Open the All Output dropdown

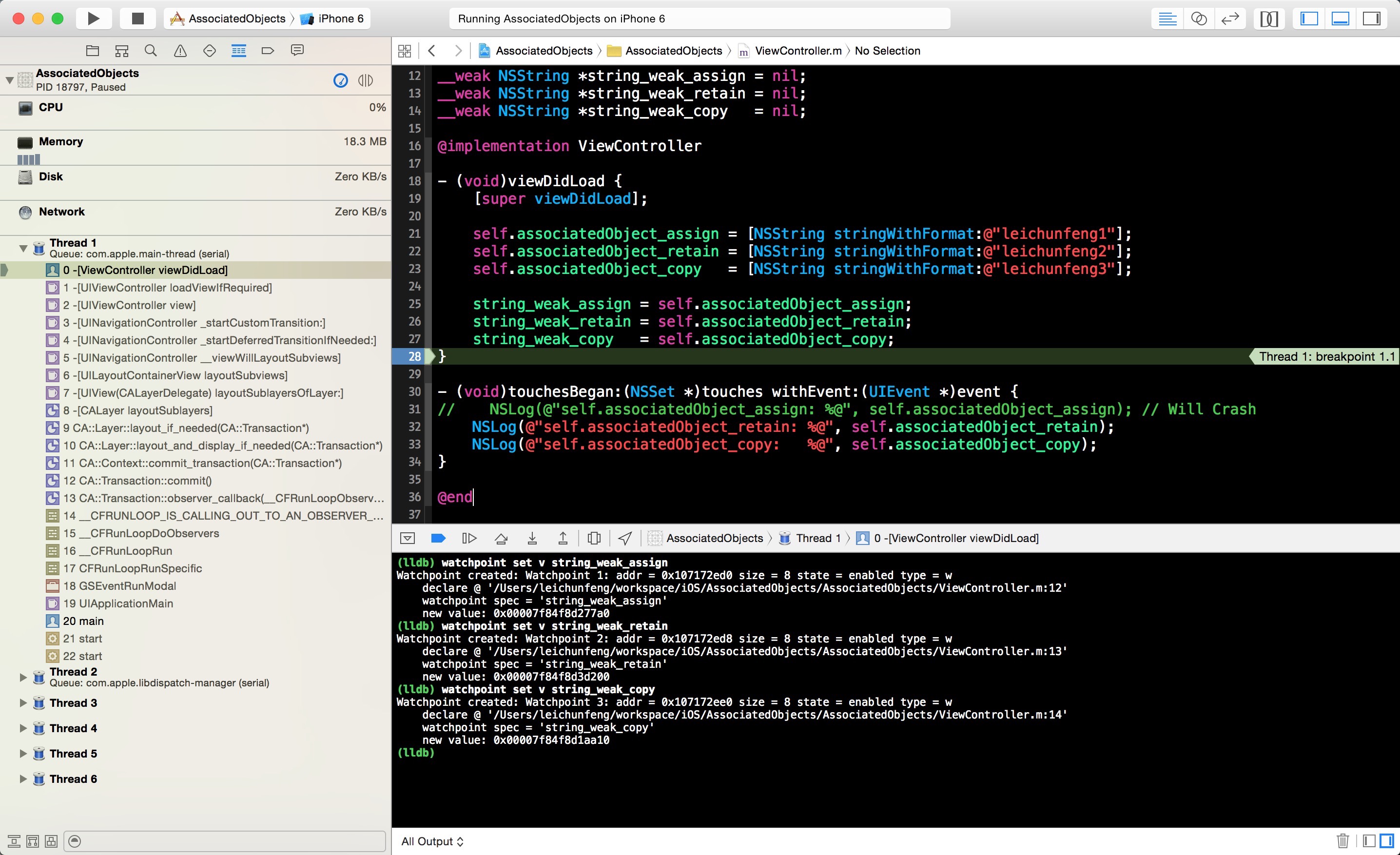[432, 841]
